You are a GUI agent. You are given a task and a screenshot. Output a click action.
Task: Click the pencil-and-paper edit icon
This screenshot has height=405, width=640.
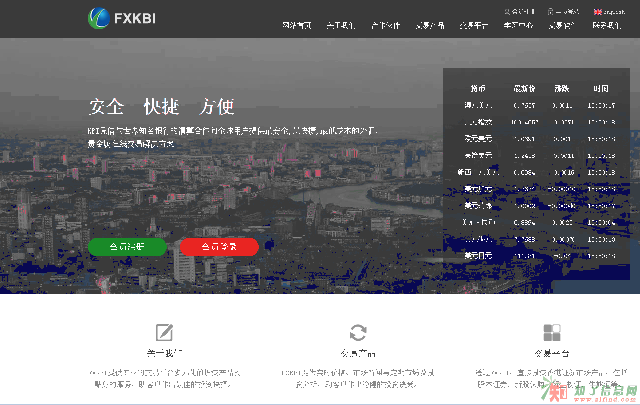point(164,333)
